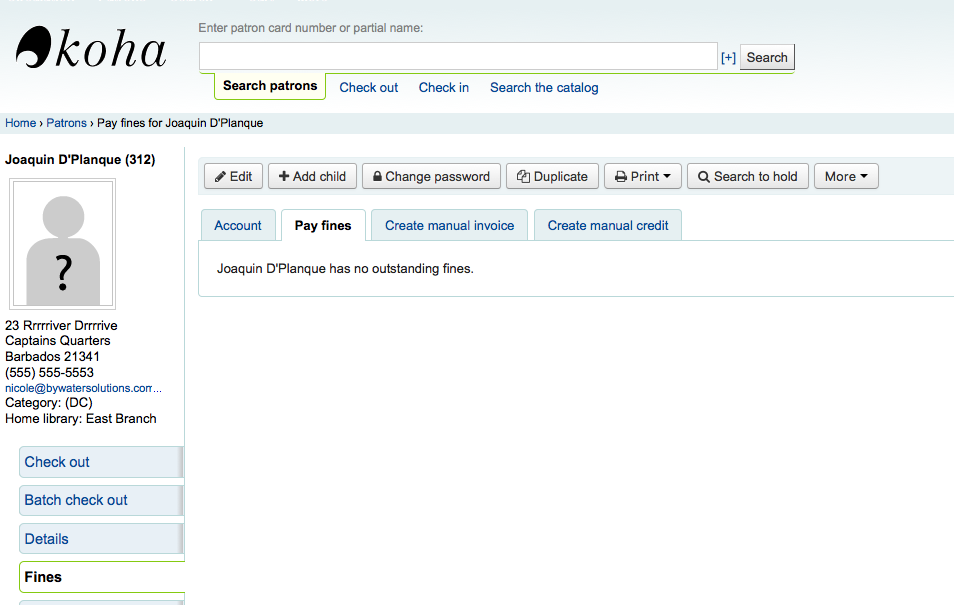This screenshot has height=605, width=954.
Task: Click the pencil Edit button
Action: tap(233, 176)
